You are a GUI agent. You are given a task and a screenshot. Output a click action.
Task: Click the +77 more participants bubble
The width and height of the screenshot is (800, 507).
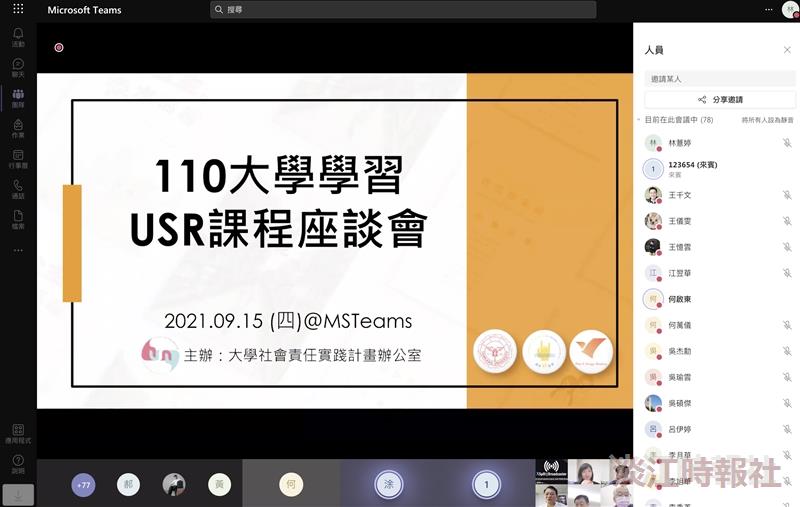tap(83, 485)
